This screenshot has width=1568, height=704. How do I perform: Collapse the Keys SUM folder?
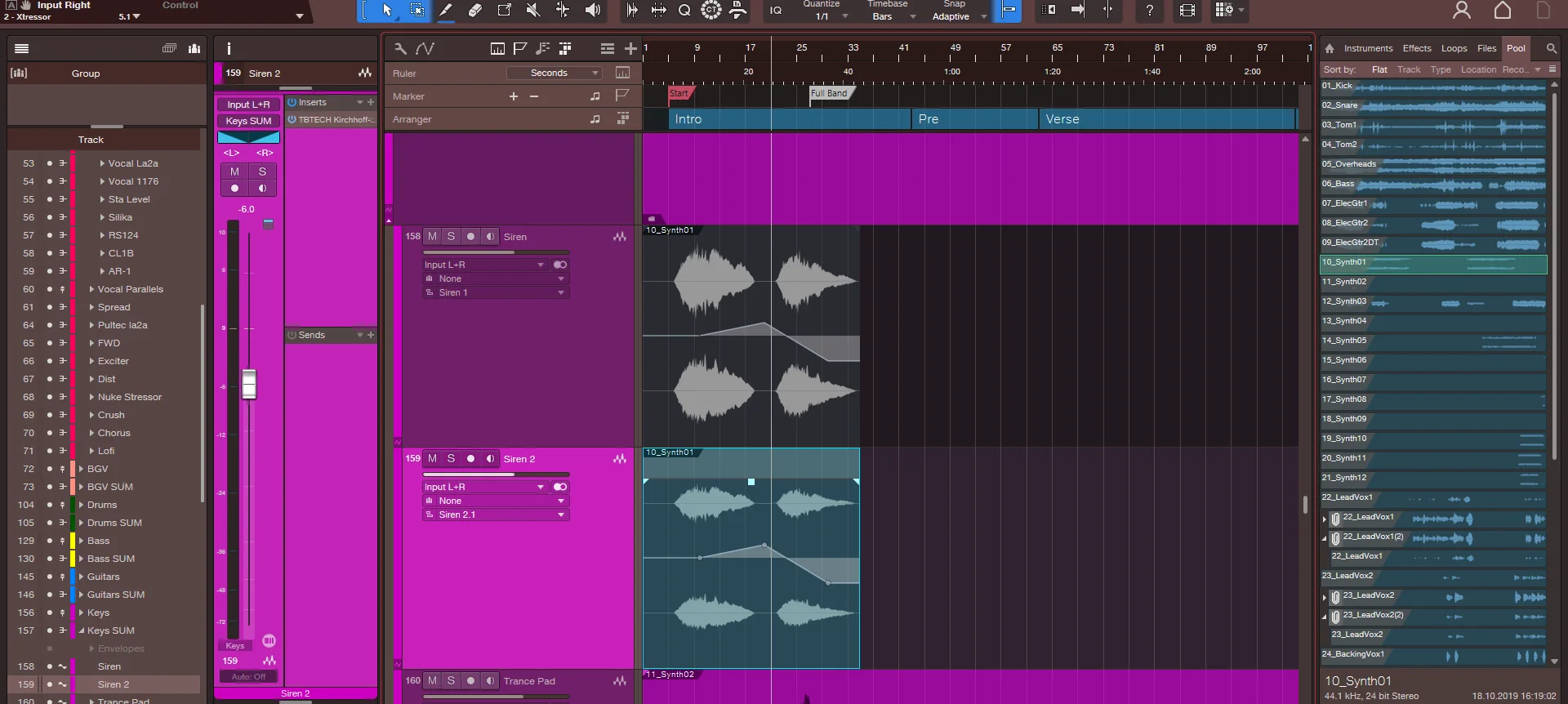tap(82, 630)
